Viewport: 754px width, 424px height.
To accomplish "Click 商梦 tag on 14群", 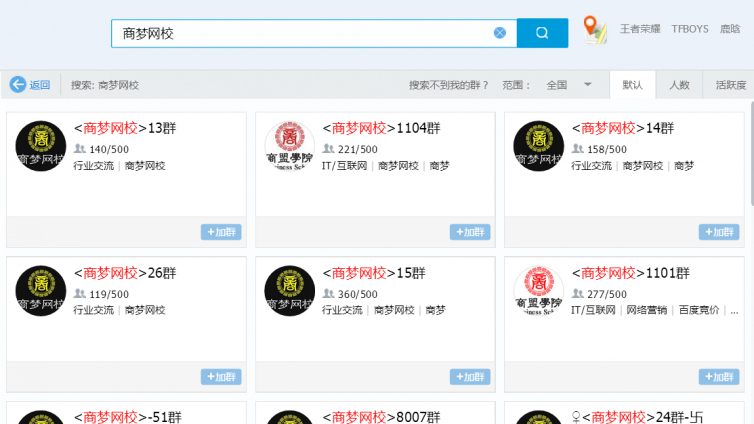I will [x=684, y=166].
